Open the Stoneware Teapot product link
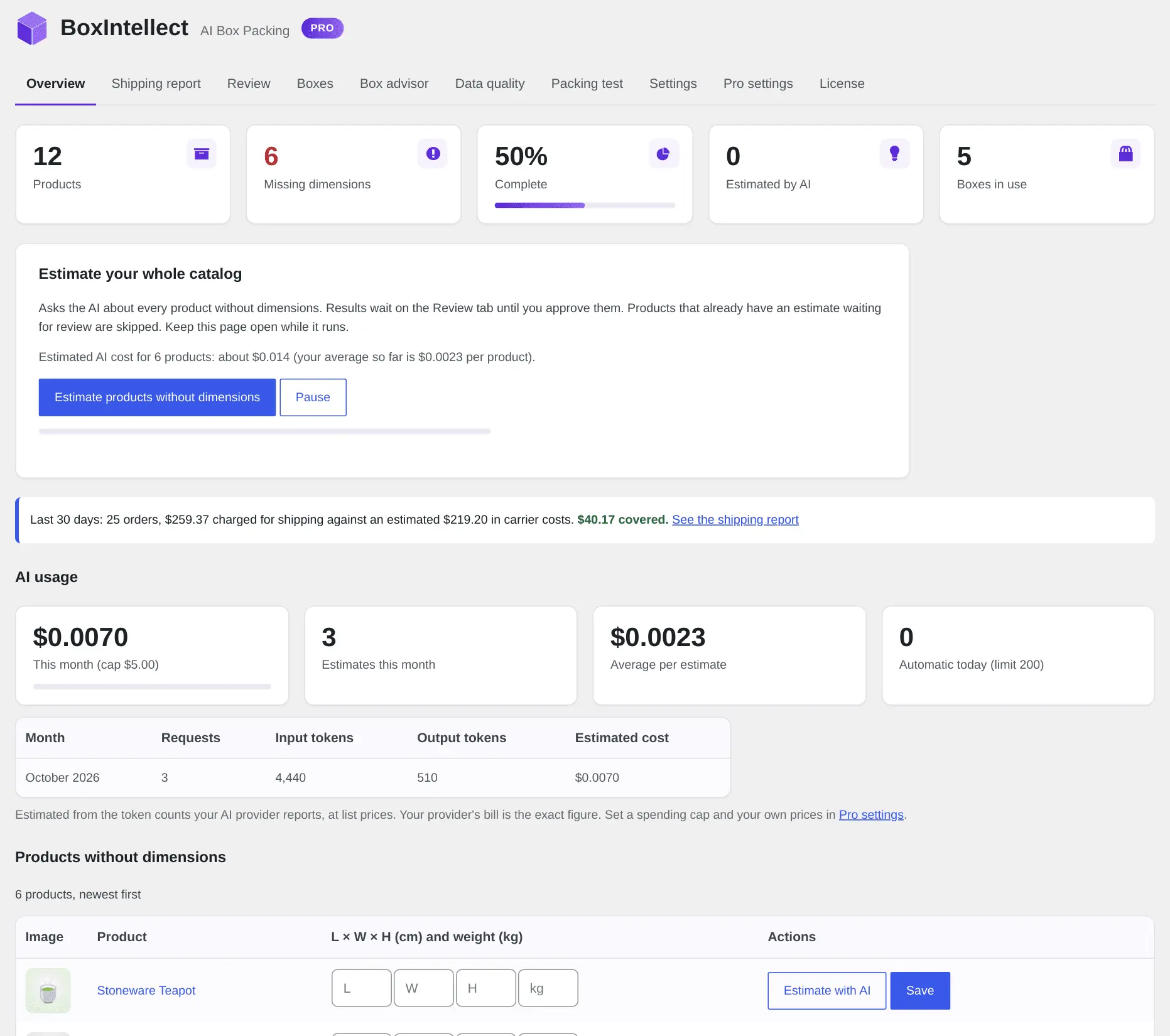The width and height of the screenshot is (1170, 1036). click(146, 991)
